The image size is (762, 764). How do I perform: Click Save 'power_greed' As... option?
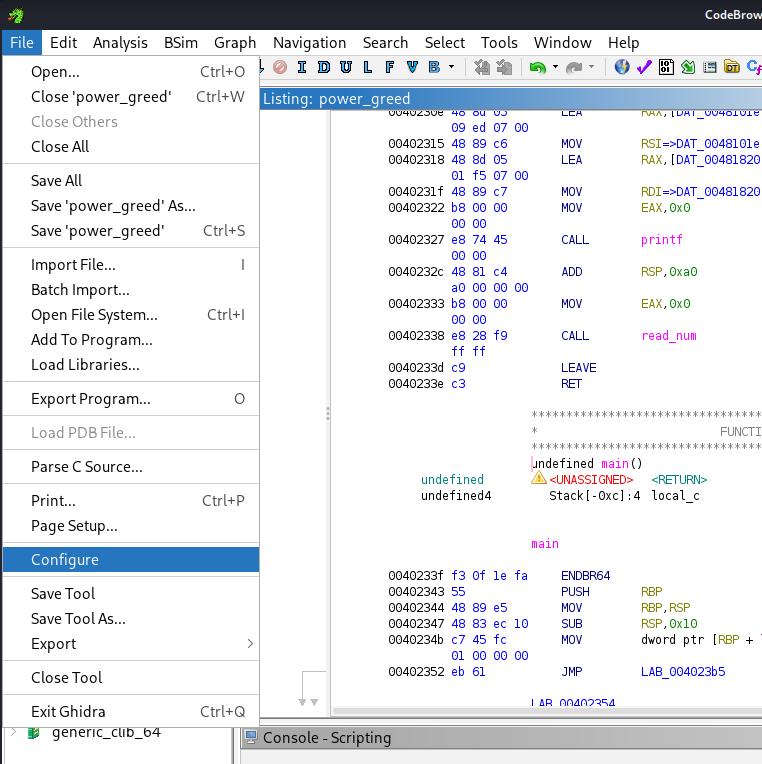point(113,206)
